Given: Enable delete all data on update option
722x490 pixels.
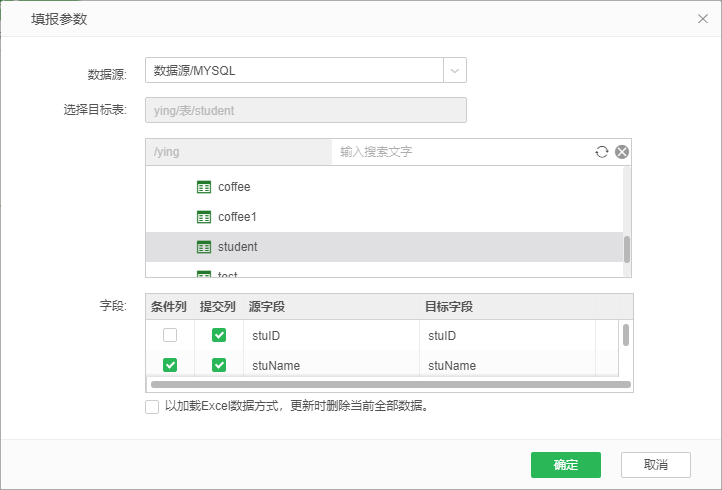Looking at the screenshot, I should click(x=152, y=407).
